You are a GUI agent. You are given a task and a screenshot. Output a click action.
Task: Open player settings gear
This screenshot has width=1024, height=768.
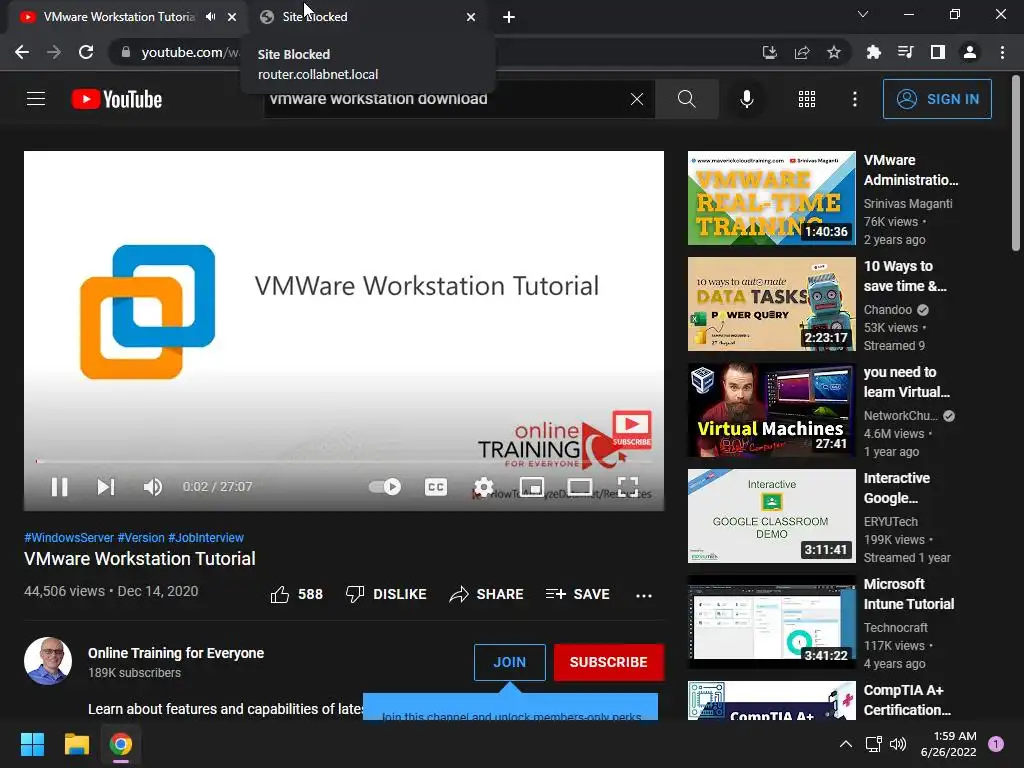(483, 487)
